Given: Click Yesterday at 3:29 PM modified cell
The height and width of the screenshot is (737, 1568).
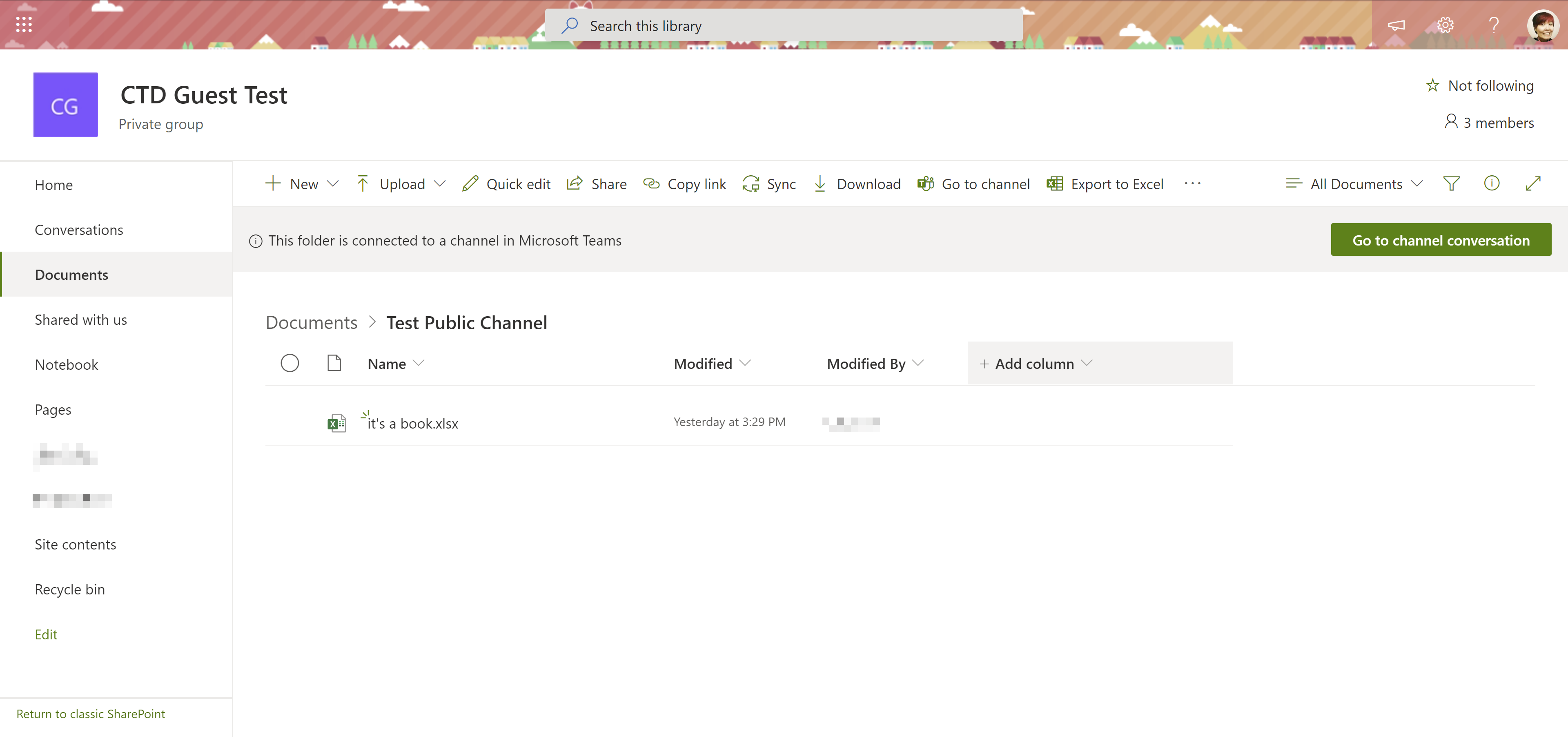Looking at the screenshot, I should [x=729, y=422].
